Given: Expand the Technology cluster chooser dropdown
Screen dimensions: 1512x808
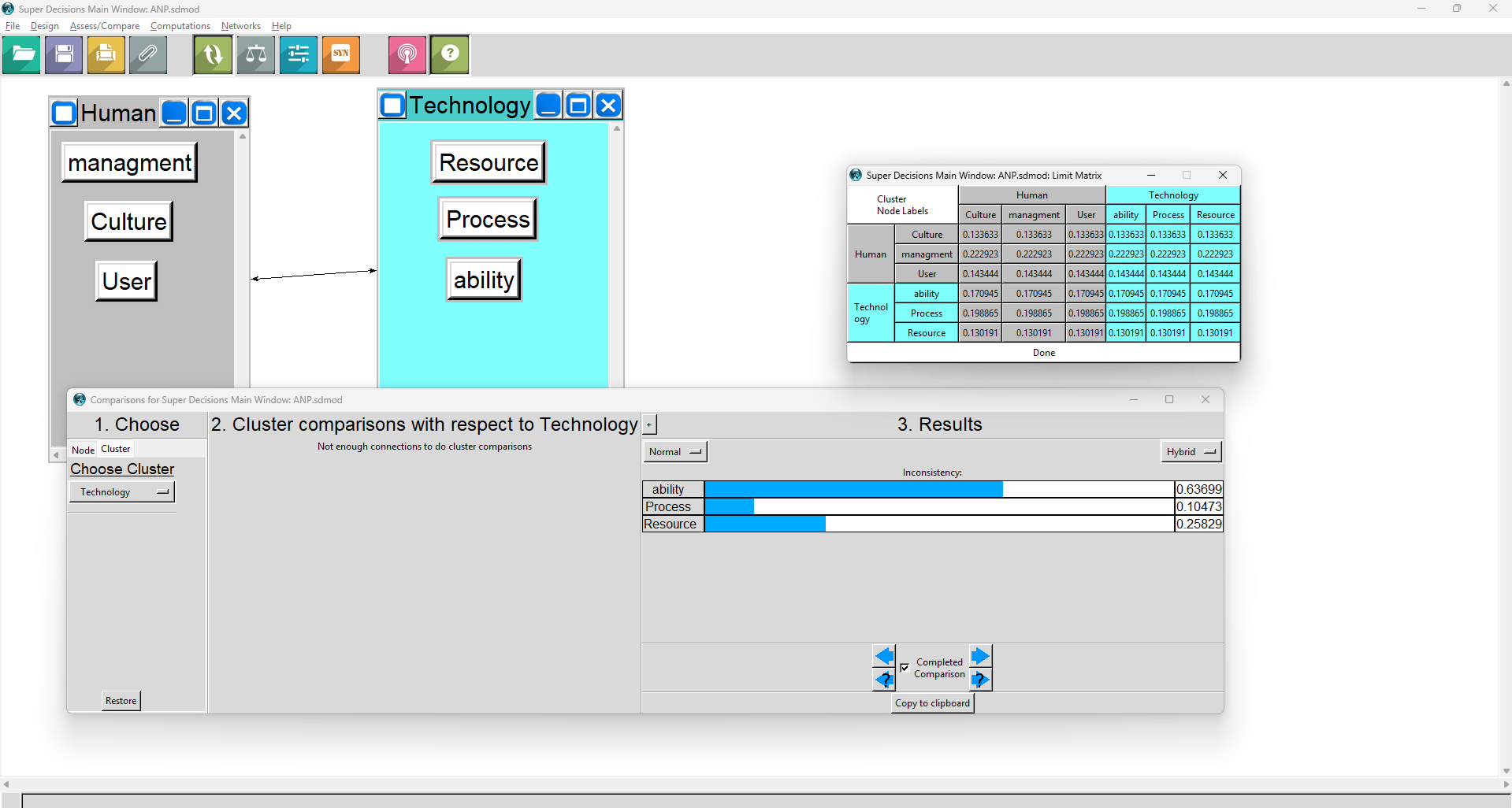Looking at the screenshot, I should pyautogui.click(x=122, y=492).
